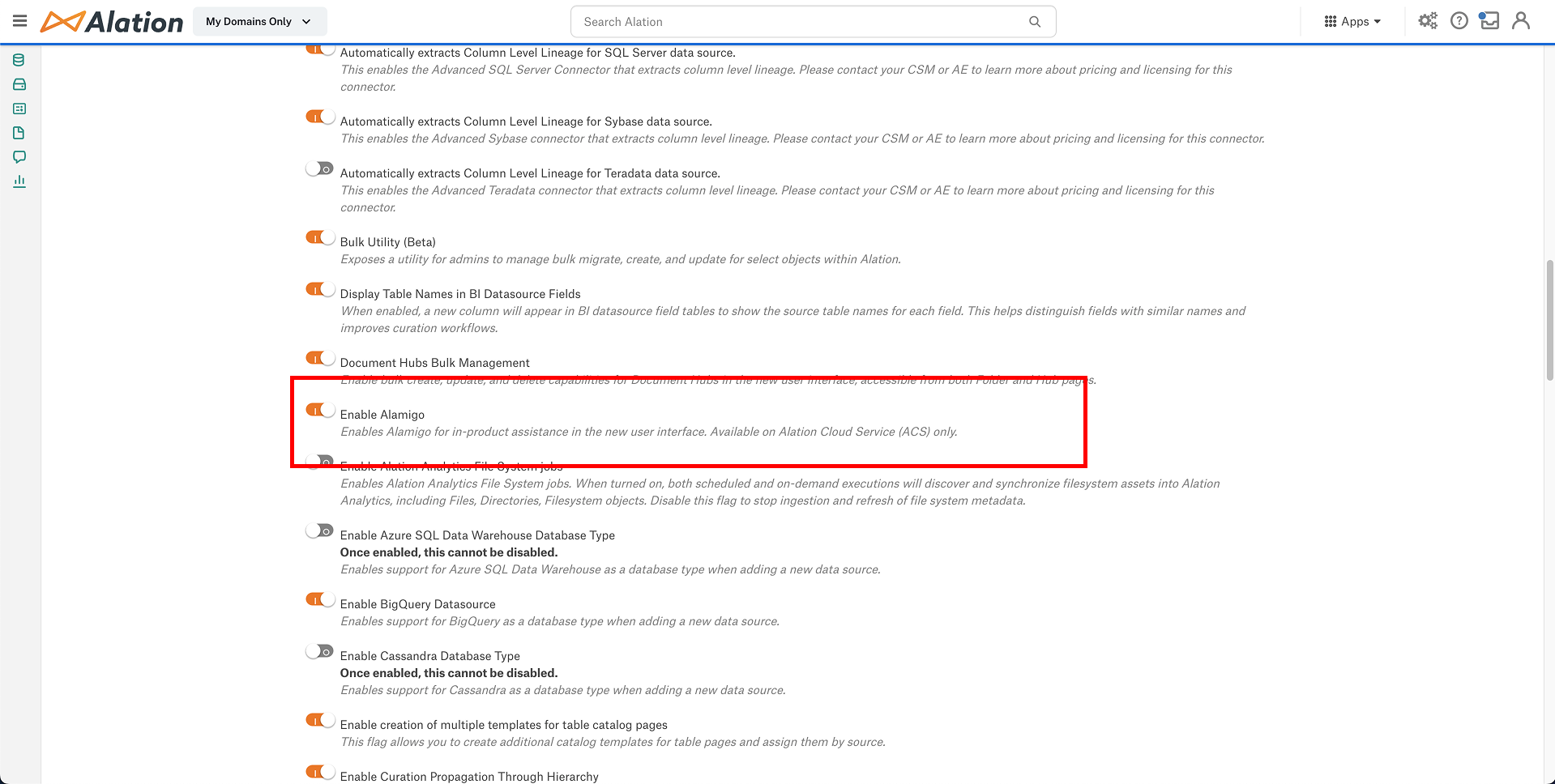Image resolution: width=1555 pixels, height=784 pixels.
Task: Open the inbox notifications icon
Action: [x=1489, y=21]
